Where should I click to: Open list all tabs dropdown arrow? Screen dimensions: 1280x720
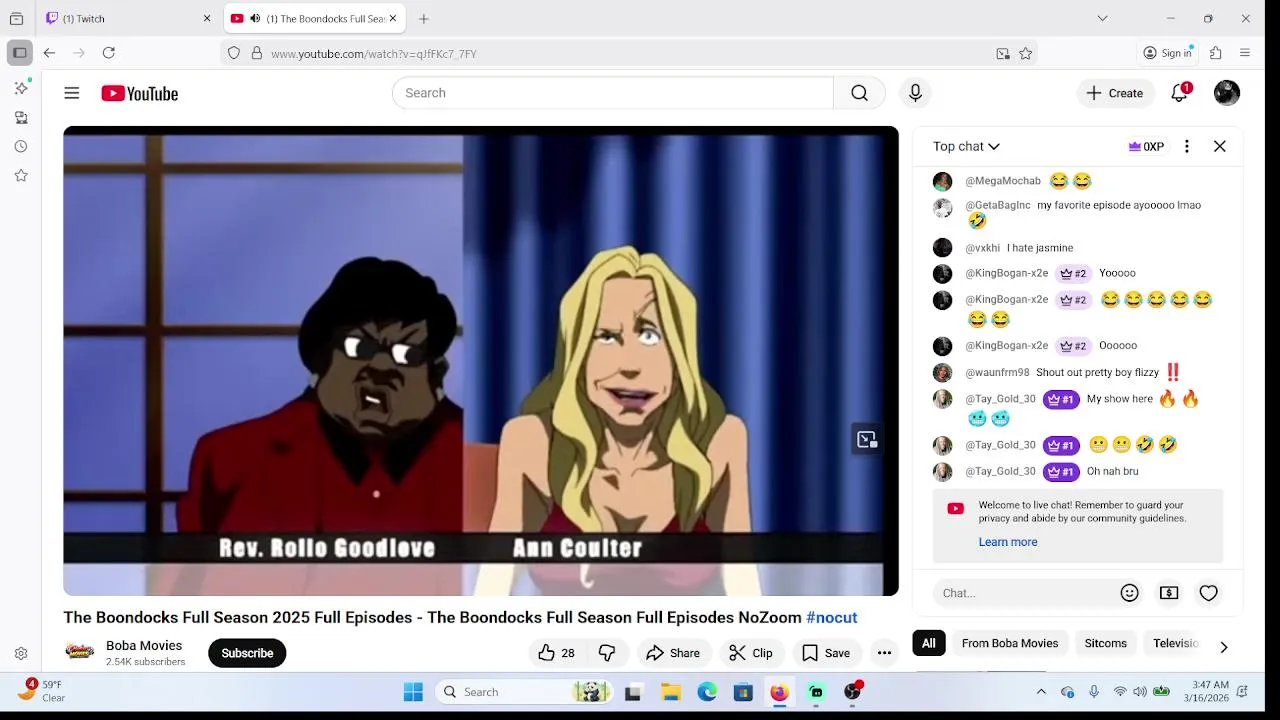[x=1102, y=18]
